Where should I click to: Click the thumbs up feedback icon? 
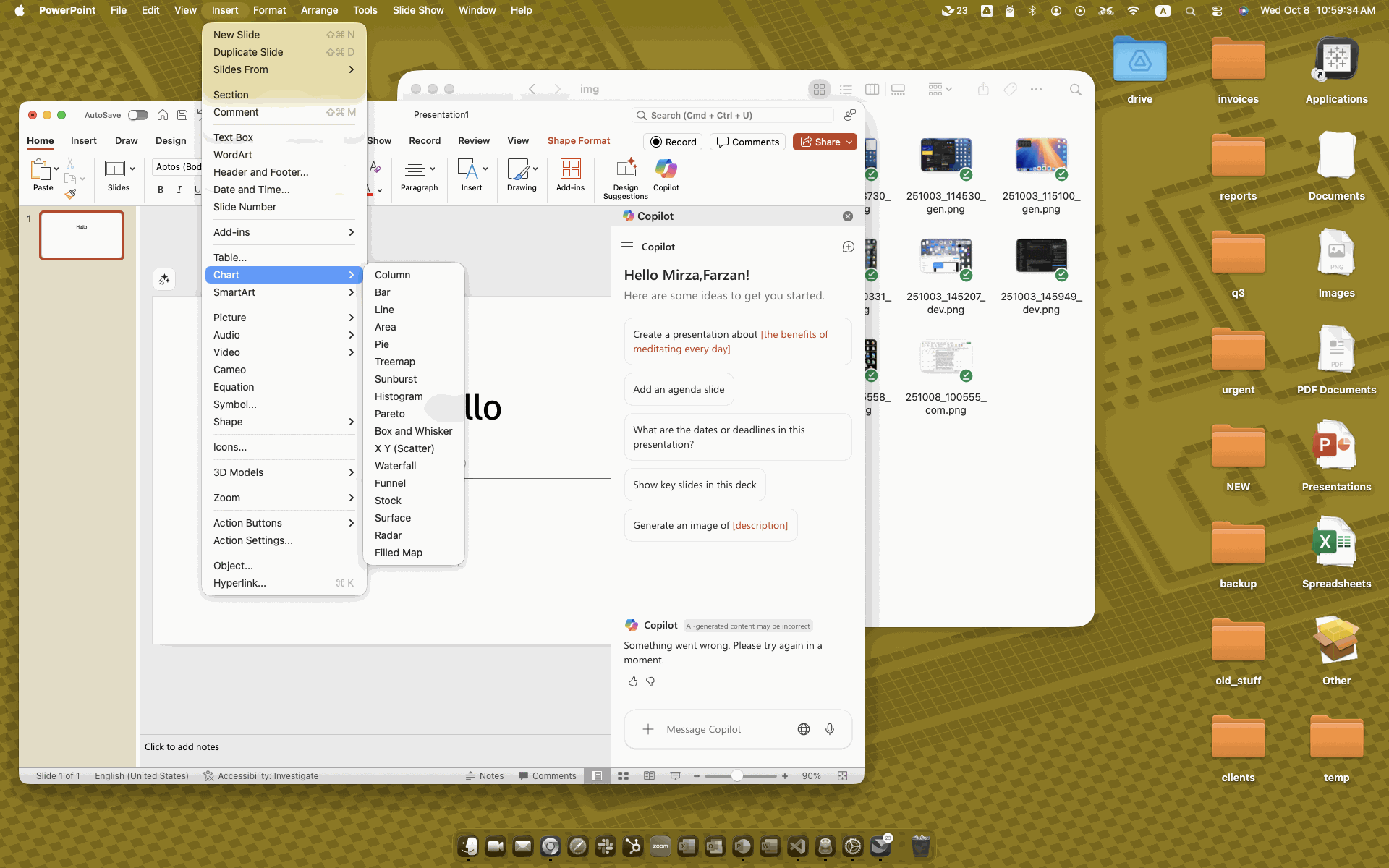click(x=633, y=681)
